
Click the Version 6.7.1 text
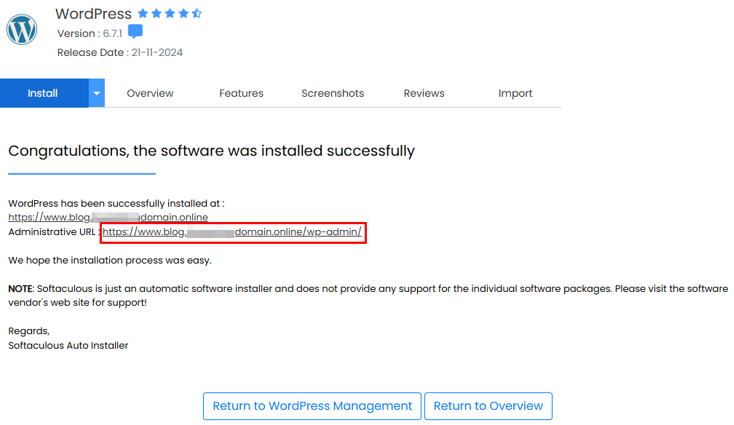point(89,34)
